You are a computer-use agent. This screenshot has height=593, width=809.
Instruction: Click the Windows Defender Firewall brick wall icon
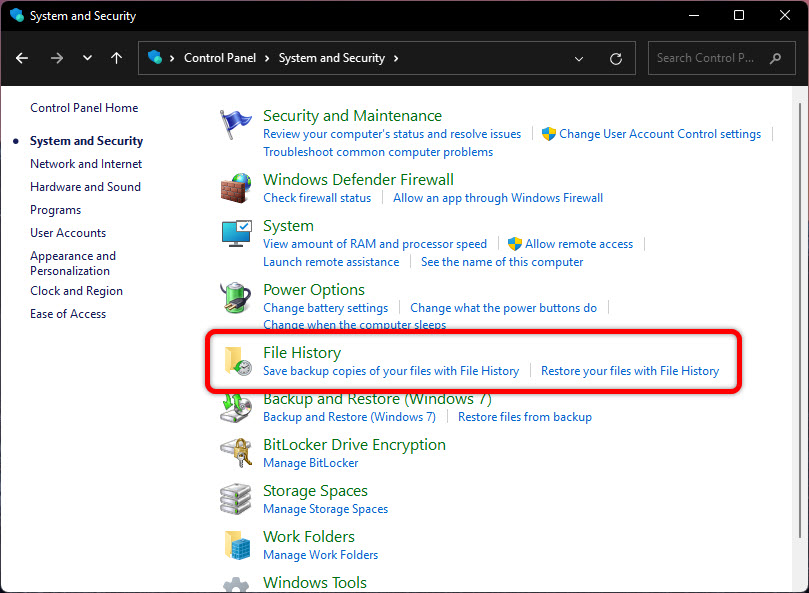236,188
